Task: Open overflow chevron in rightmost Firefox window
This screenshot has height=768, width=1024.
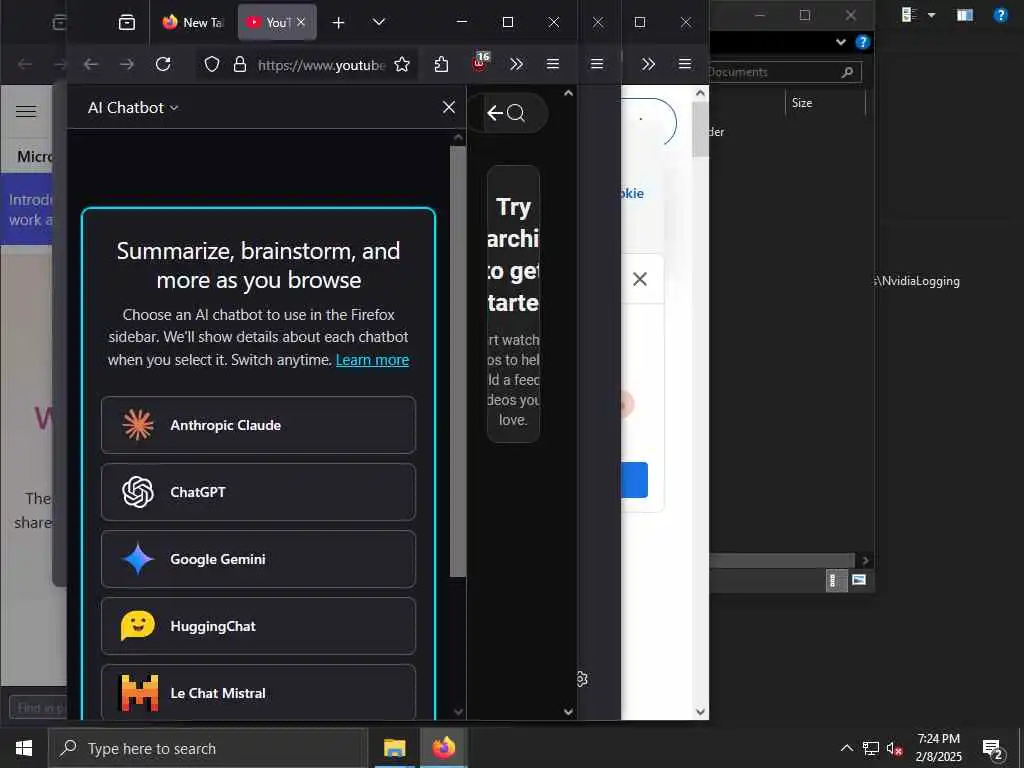Action: (x=648, y=64)
